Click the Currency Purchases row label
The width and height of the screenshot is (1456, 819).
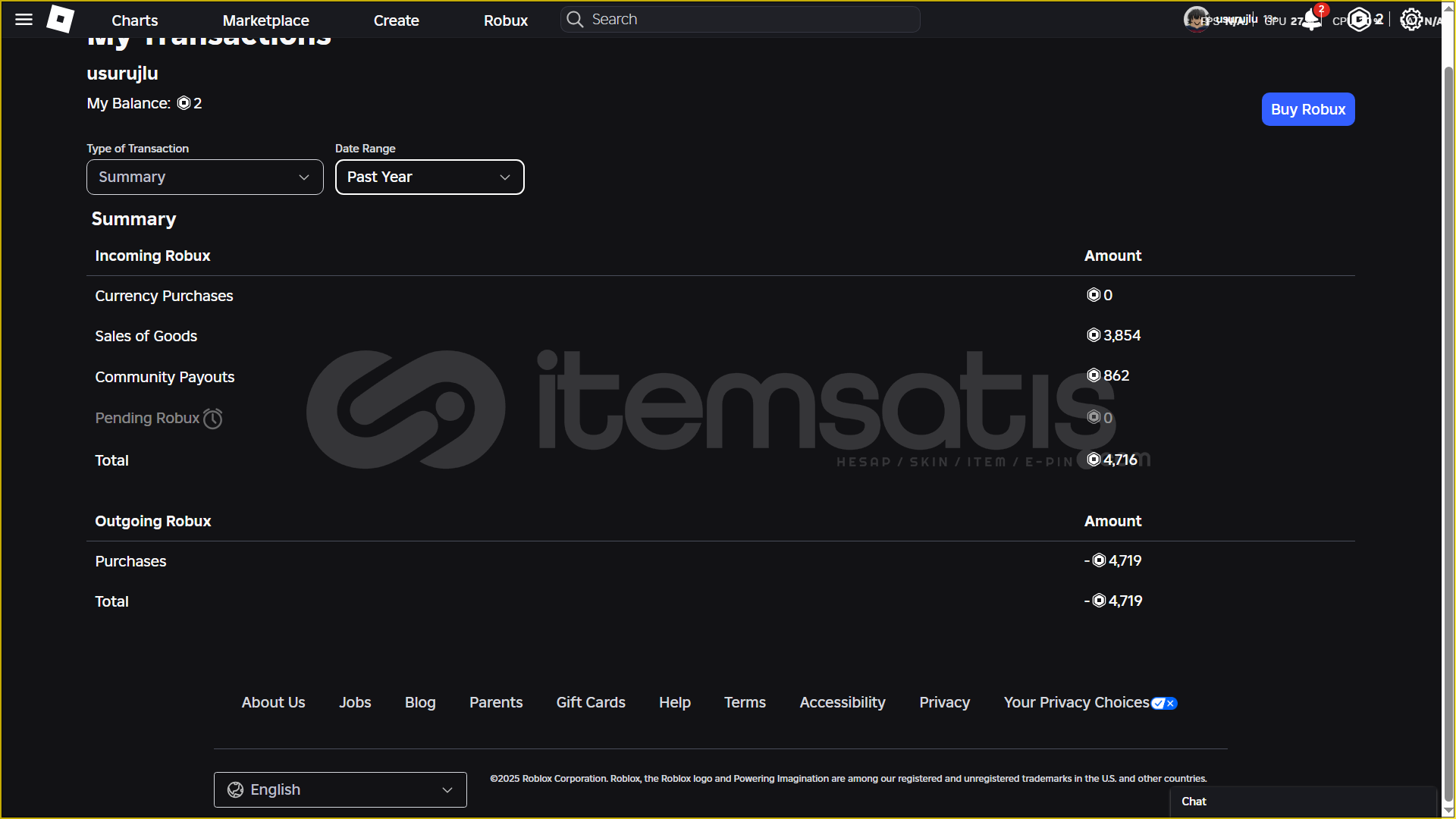point(164,297)
